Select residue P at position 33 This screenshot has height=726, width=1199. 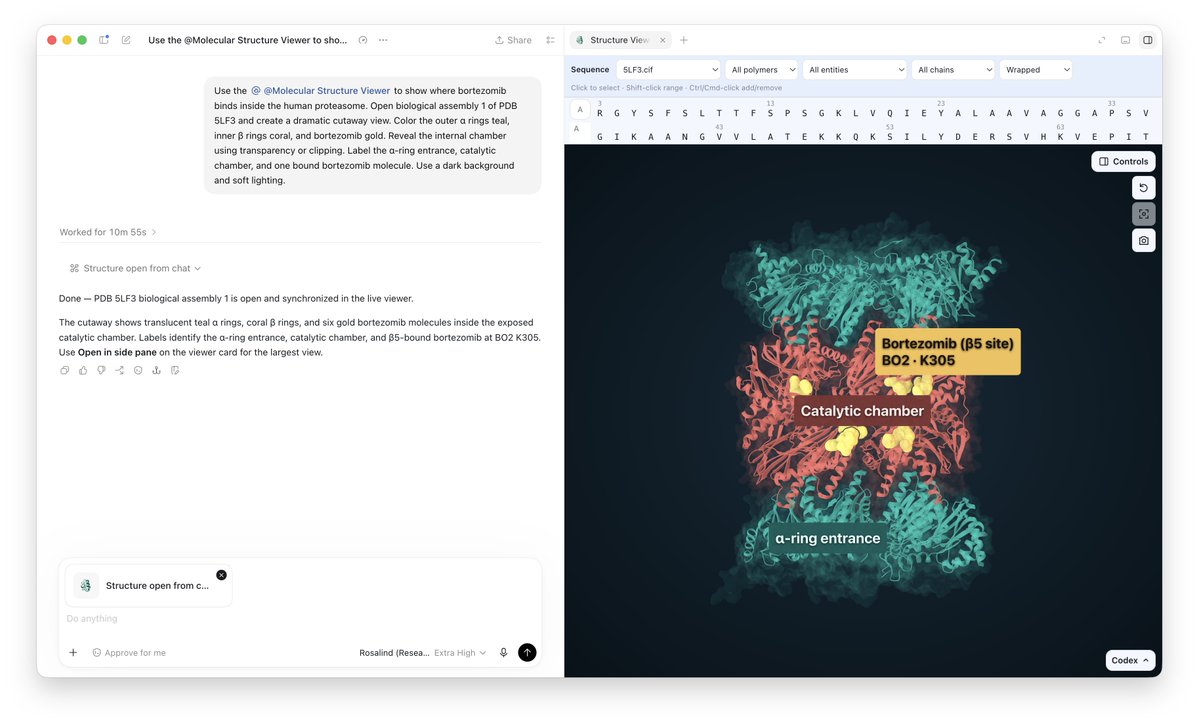(1111, 113)
